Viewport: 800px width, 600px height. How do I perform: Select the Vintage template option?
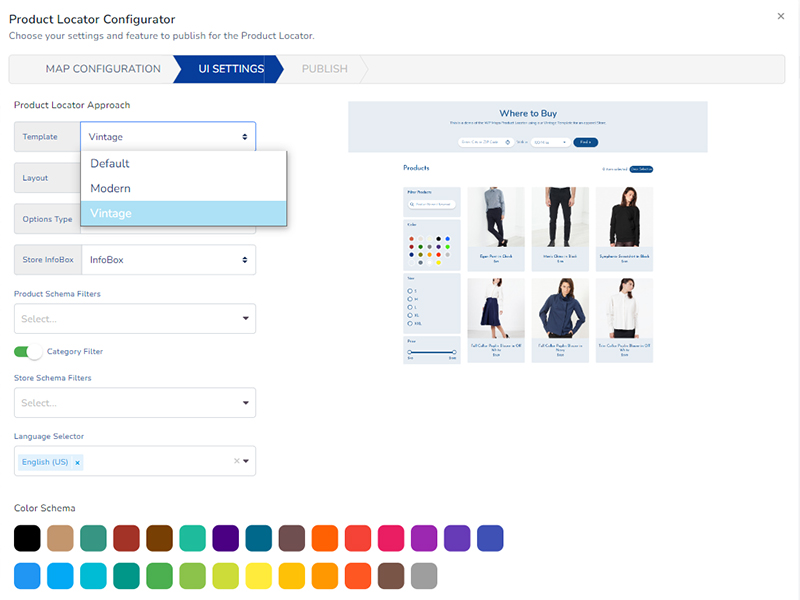[184, 213]
